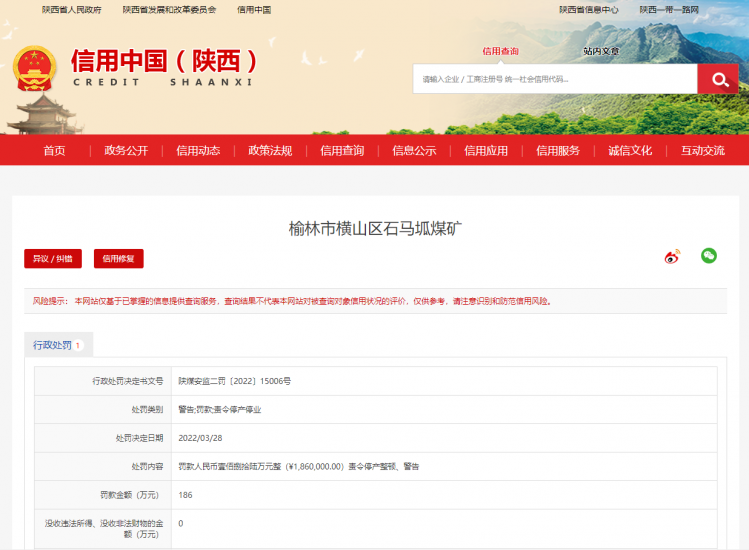Follow the 陕西省人民政府 top link
The width and height of the screenshot is (749, 550).
(72, 10)
